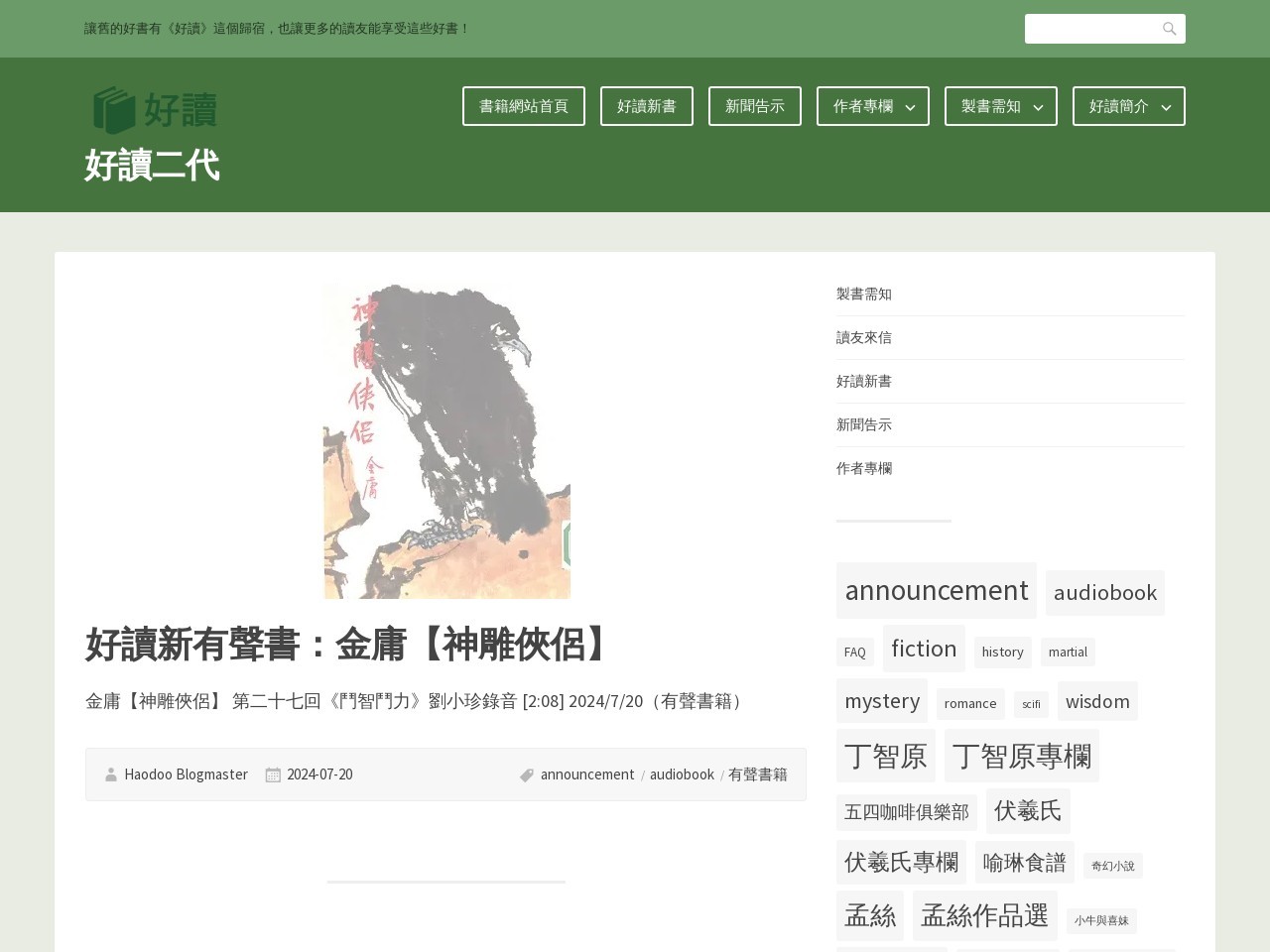
Task: Click the calendar date icon
Action: (x=273, y=774)
